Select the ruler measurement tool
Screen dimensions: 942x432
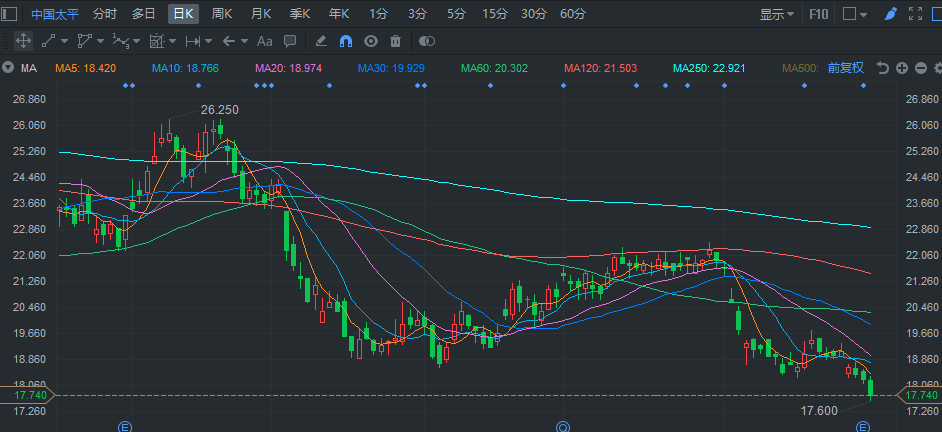(157, 41)
